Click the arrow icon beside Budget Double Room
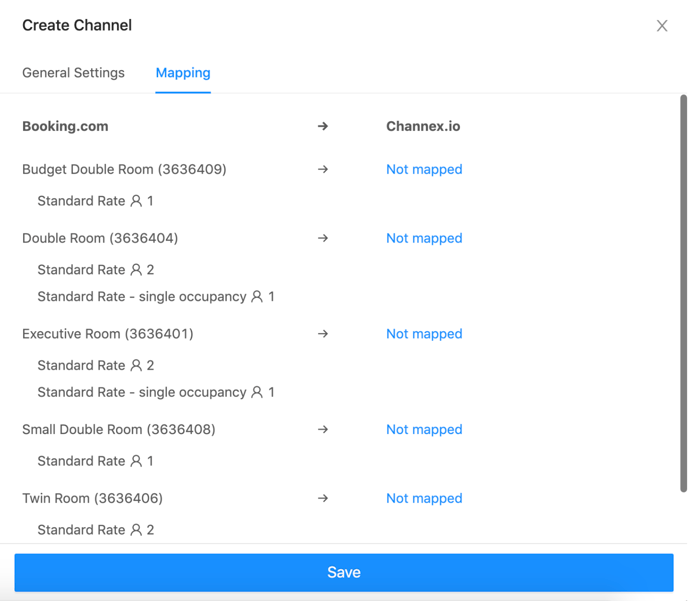Viewport: 688px width, 601px height. (323, 169)
